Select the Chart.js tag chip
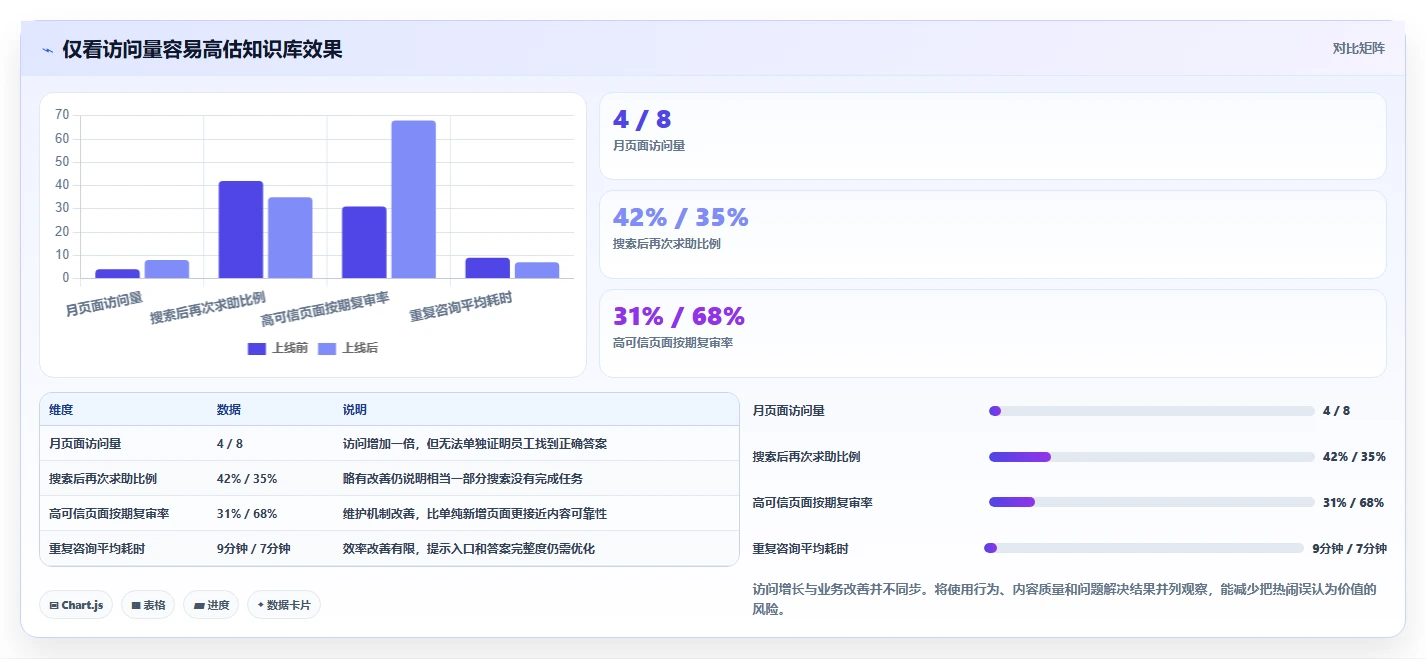Viewport: 1426px width, 659px height. coord(76,605)
